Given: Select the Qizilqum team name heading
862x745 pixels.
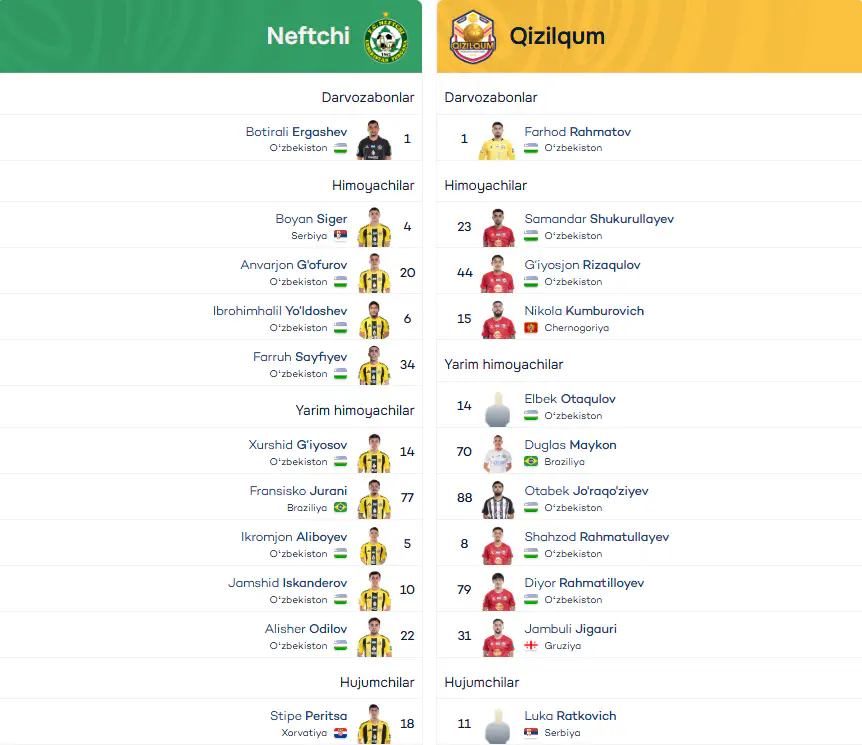Looking at the screenshot, I should [x=557, y=36].
